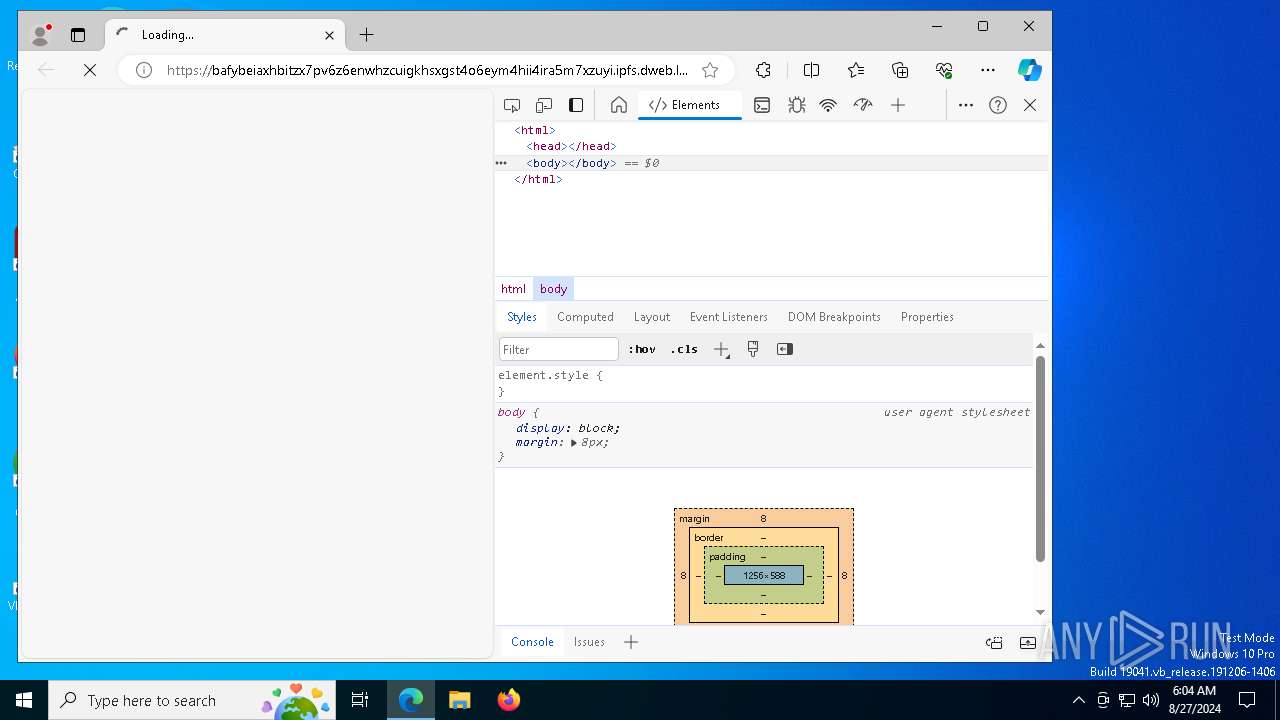Open Collections icon
Viewport: 1280px width, 720px height.
pyautogui.click(x=900, y=70)
